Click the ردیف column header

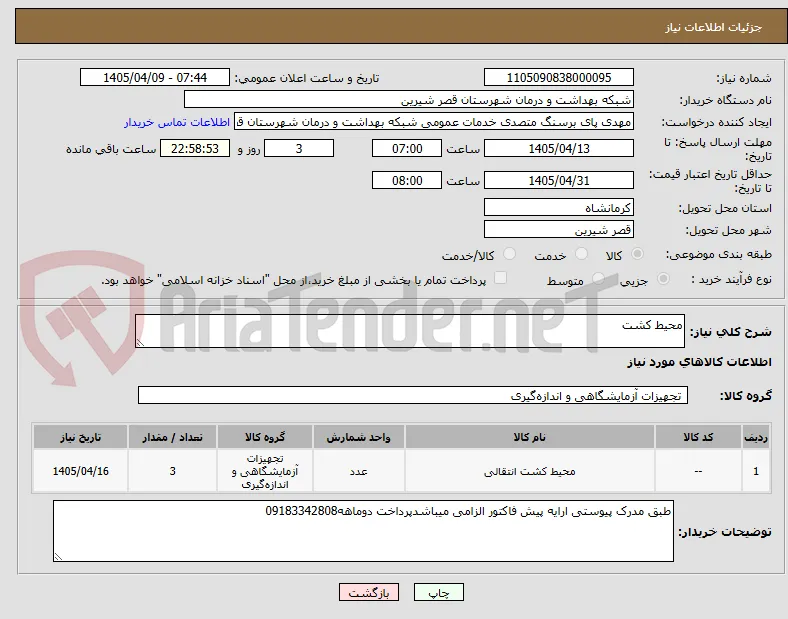coord(756,437)
